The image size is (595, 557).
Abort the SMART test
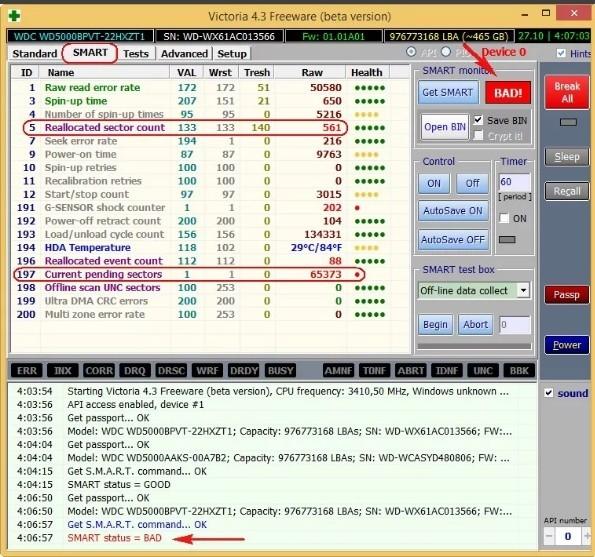(x=475, y=324)
